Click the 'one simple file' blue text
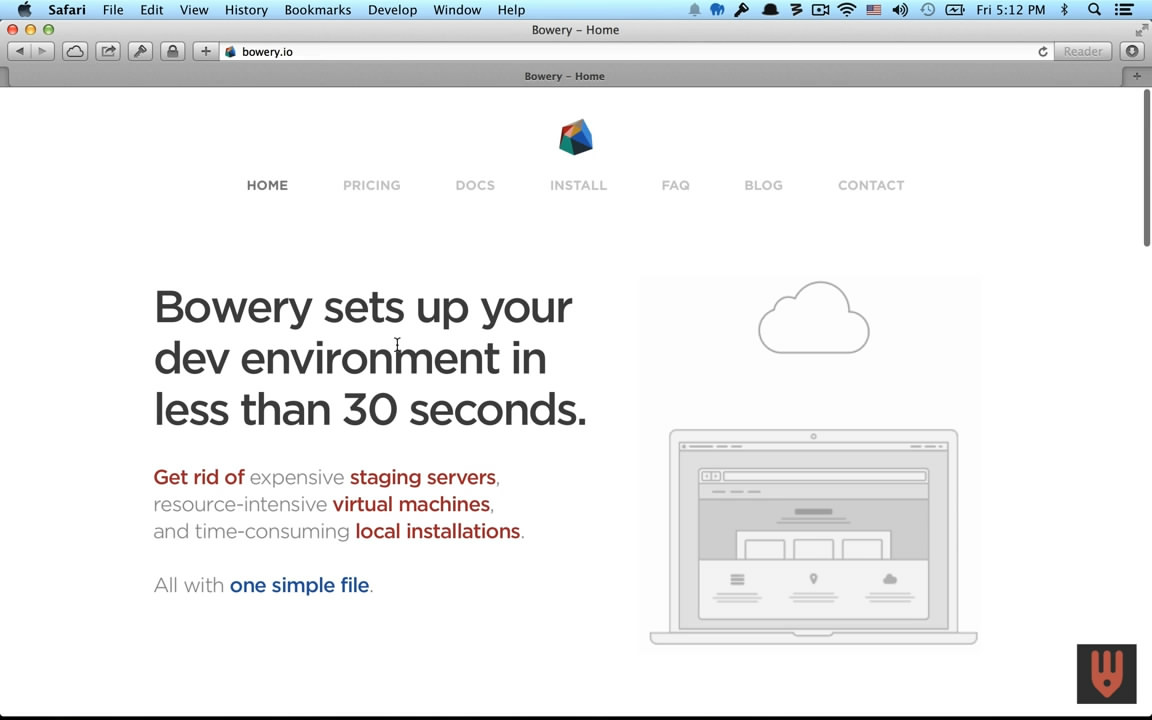 point(299,585)
